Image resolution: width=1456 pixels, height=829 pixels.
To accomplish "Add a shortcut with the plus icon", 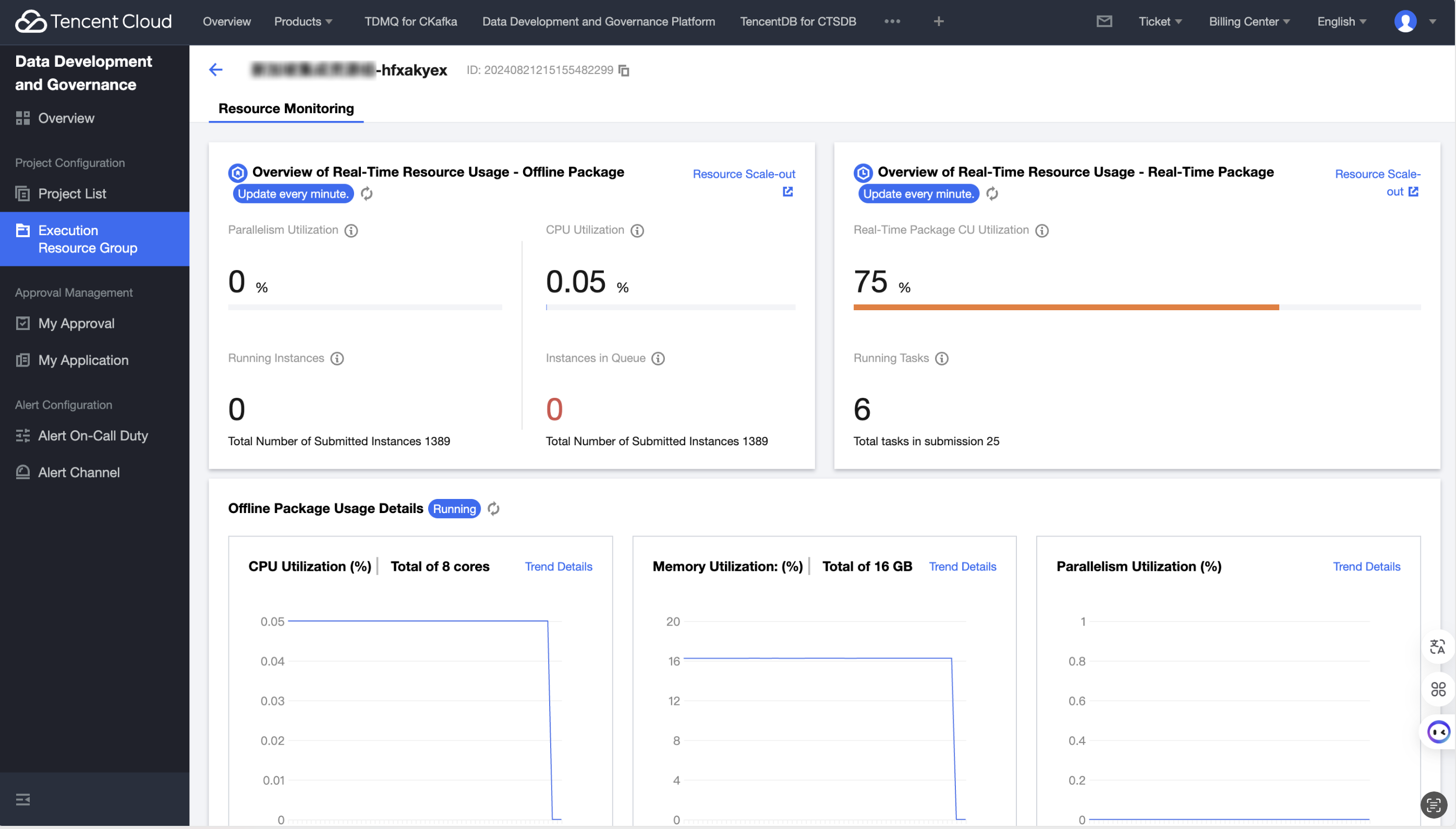I will pos(938,21).
